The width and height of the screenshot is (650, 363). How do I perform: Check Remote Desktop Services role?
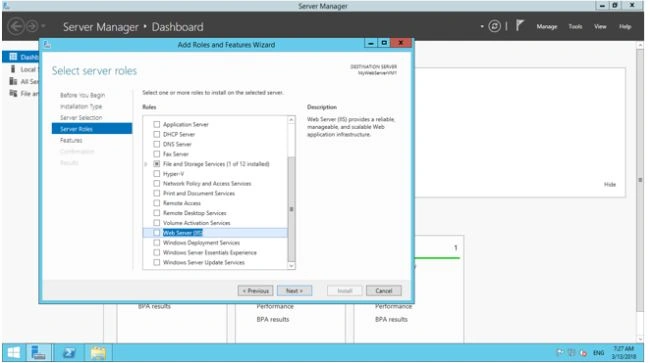[x=157, y=213]
